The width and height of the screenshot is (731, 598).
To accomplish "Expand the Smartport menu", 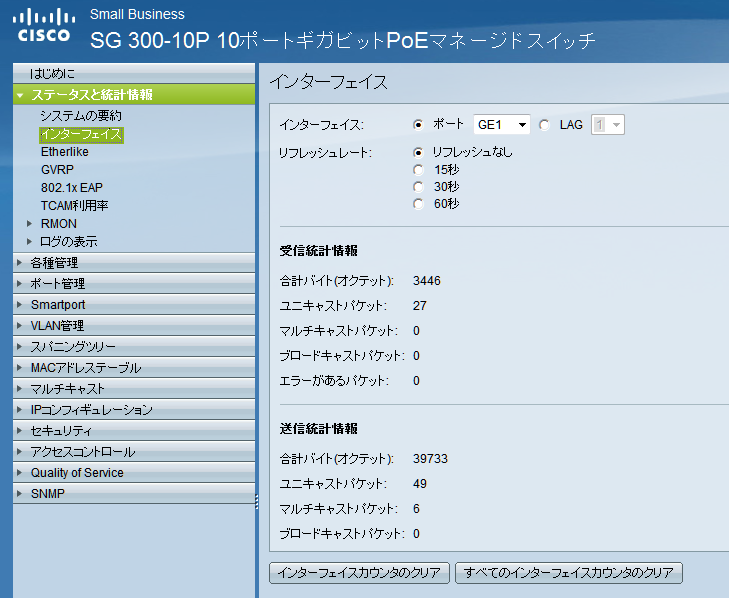I will (x=134, y=305).
